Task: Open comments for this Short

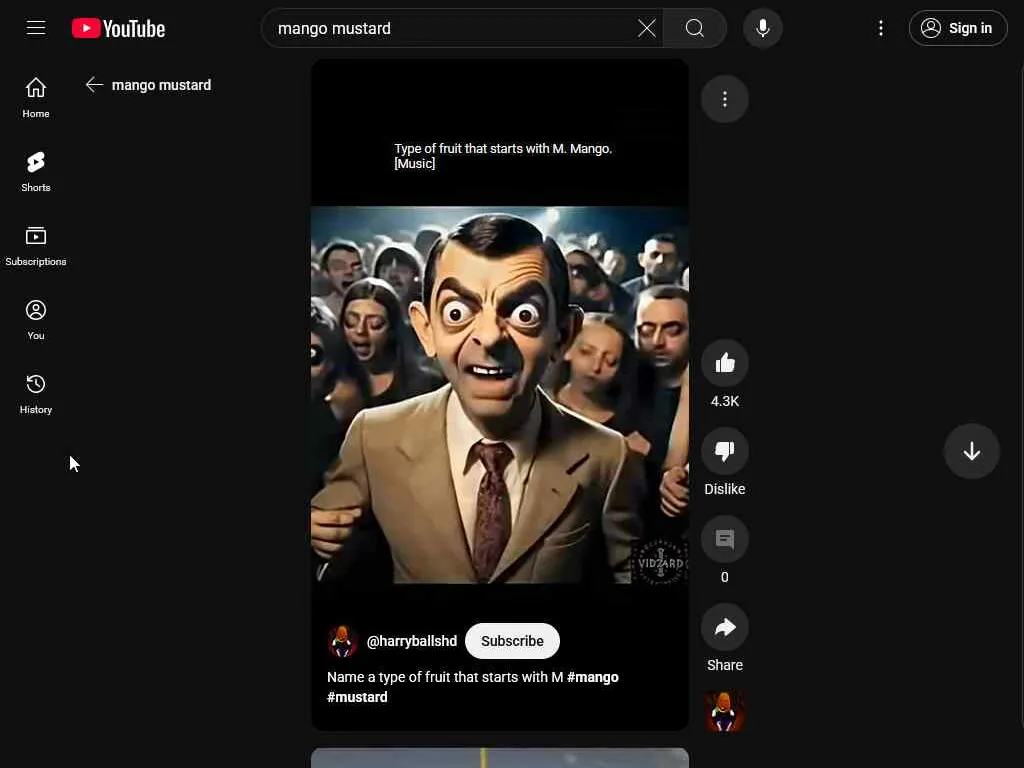Action: tap(725, 539)
